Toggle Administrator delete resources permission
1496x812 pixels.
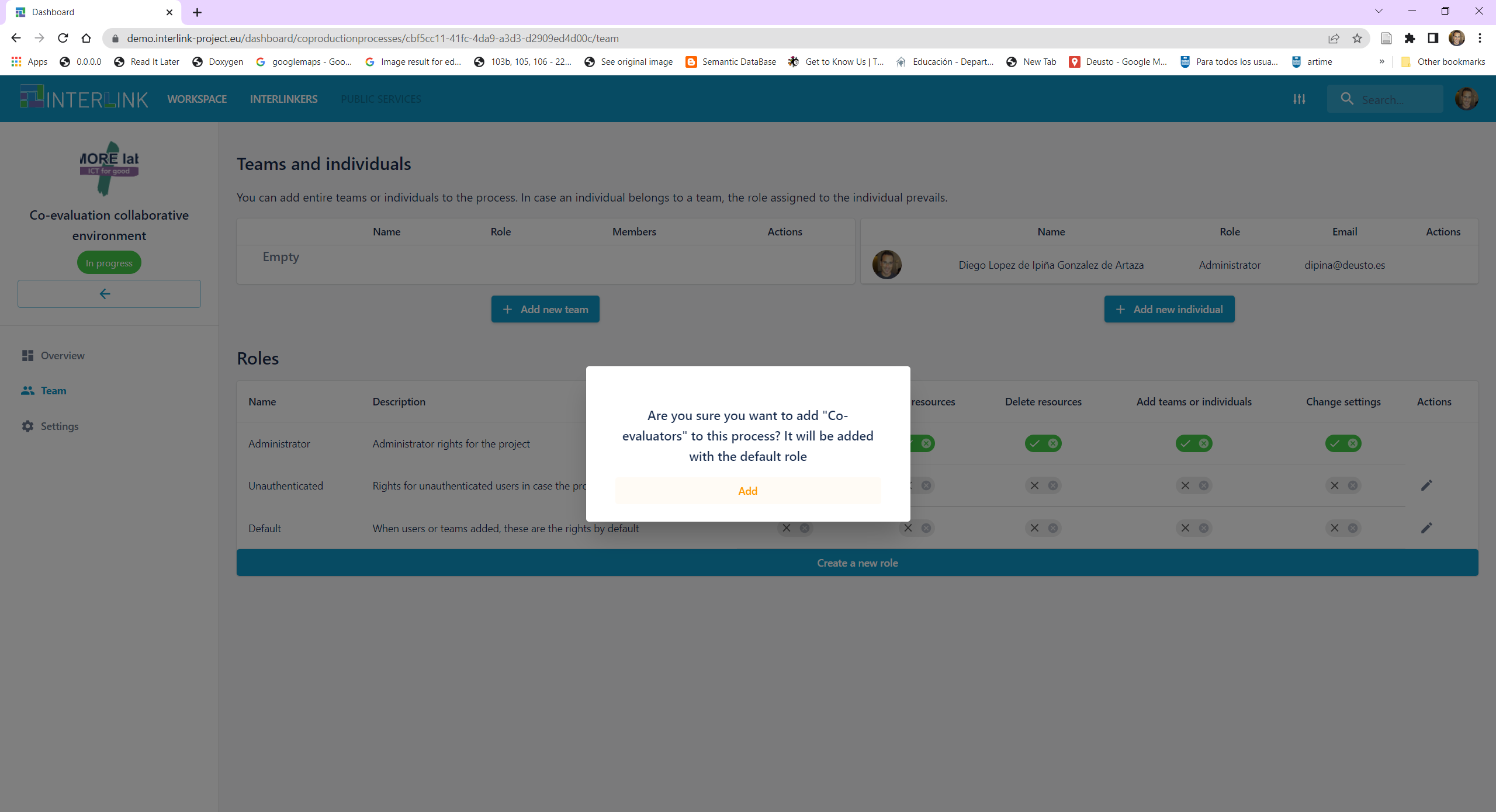pos(1043,443)
